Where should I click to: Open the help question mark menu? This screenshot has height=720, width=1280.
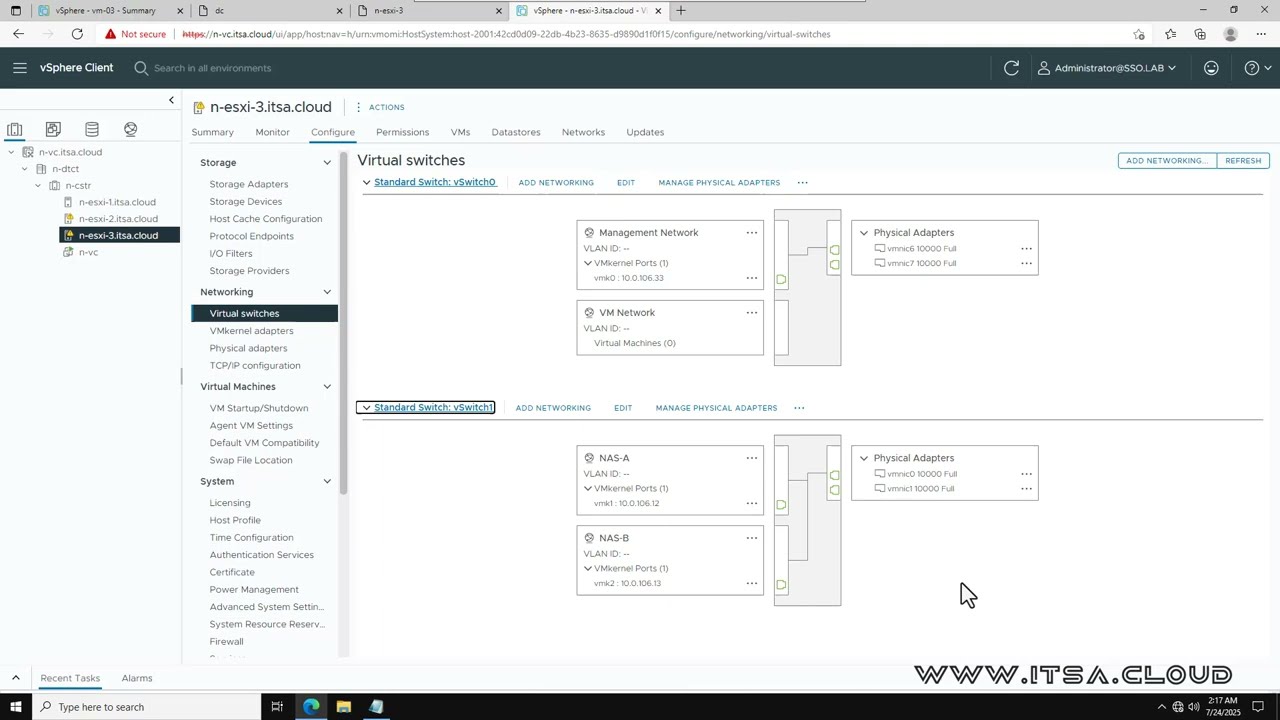click(x=1257, y=68)
